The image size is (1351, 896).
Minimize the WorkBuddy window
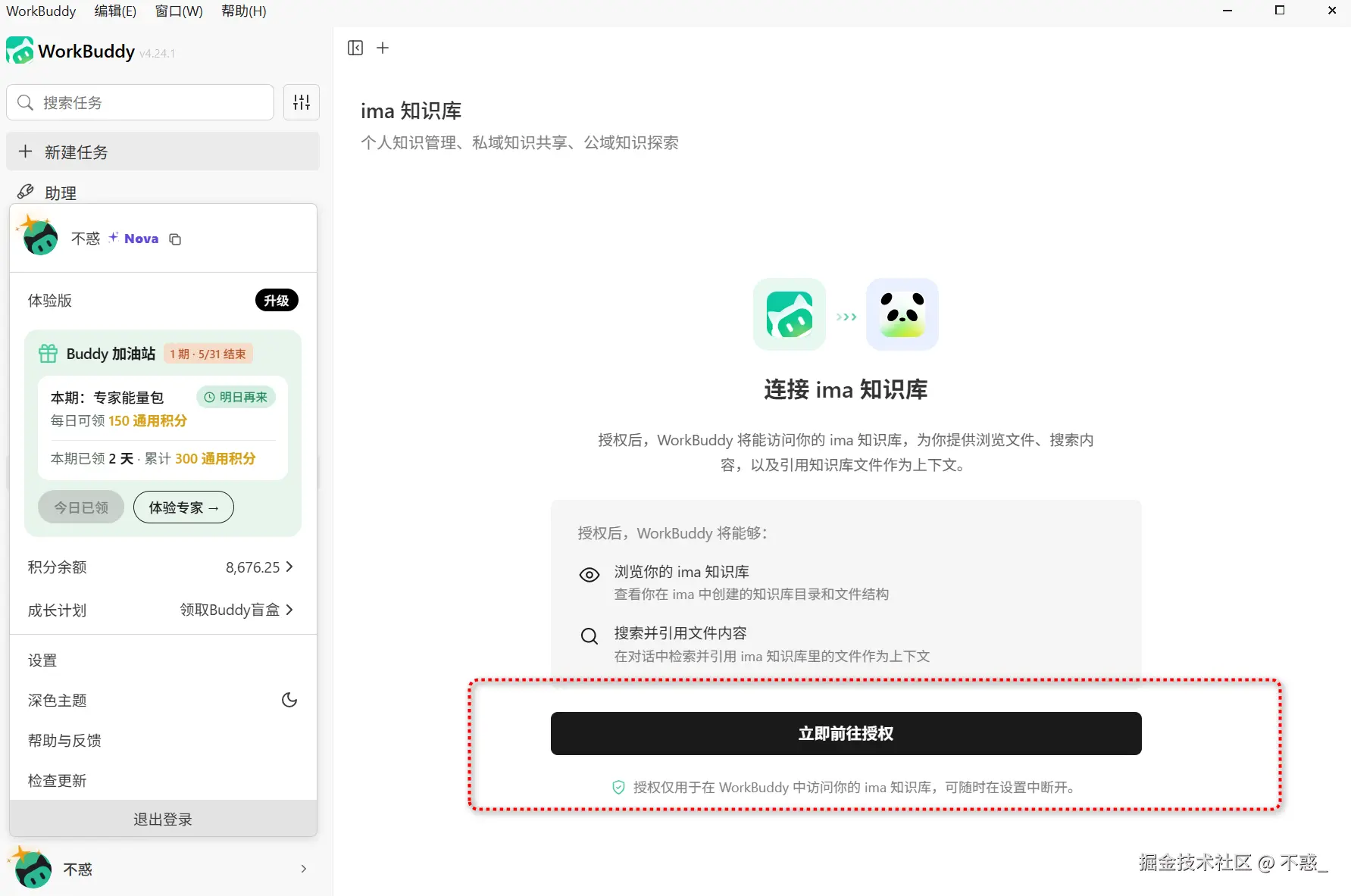[1227, 11]
